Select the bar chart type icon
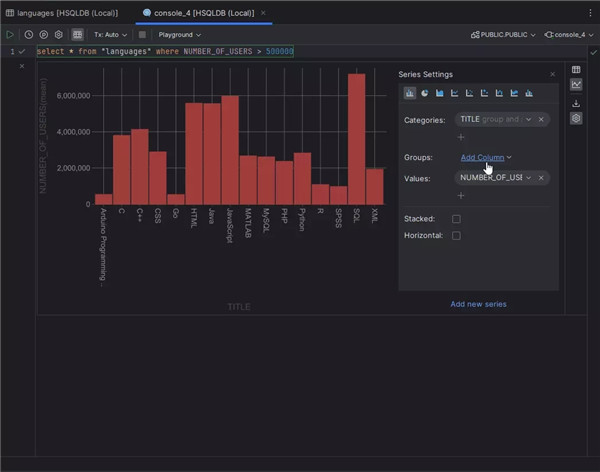This screenshot has width=600, height=472. coord(410,93)
